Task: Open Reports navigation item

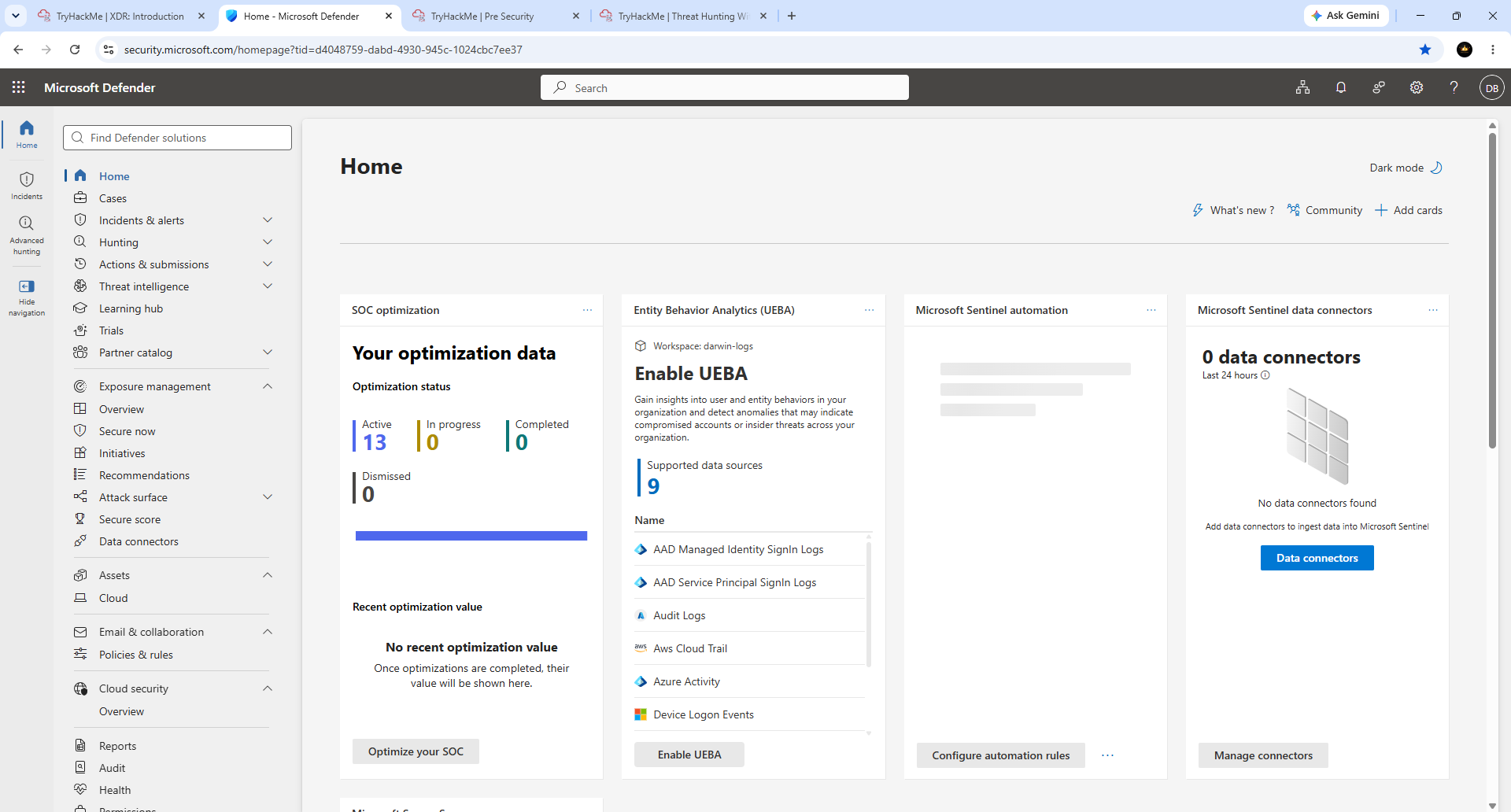Action: click(x=117, y=746)
